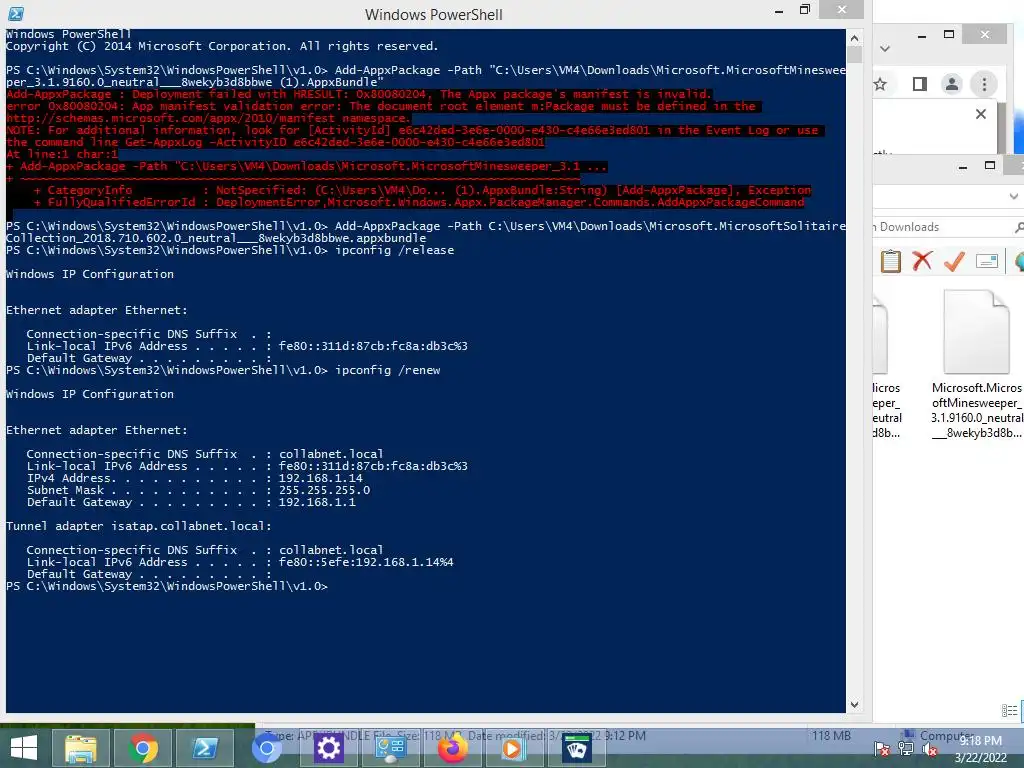Open the Windows Start button
Screen dimensions: 1024x768
pos(24,748)
